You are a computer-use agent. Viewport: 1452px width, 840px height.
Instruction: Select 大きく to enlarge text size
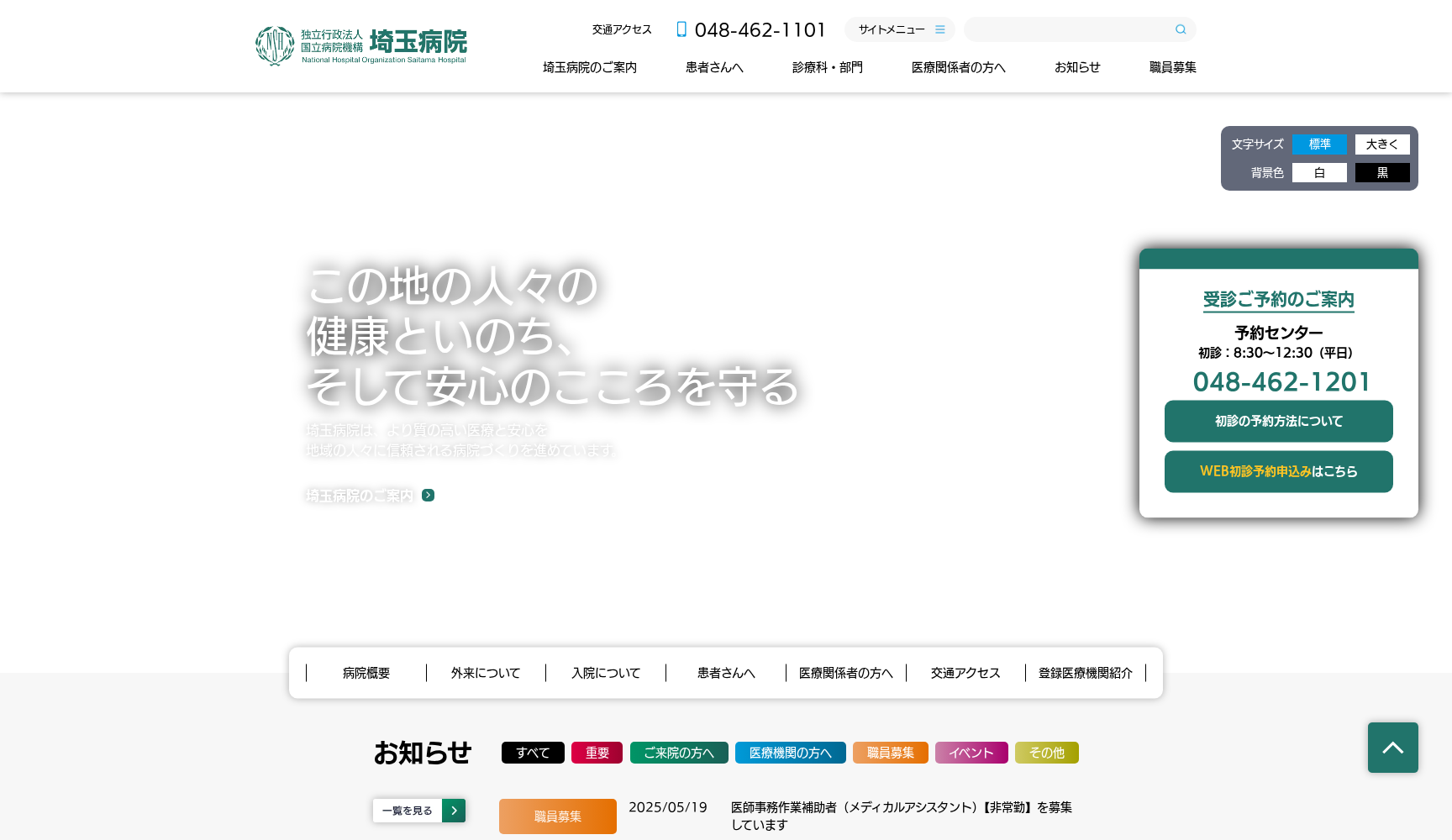coord(1381,144)
